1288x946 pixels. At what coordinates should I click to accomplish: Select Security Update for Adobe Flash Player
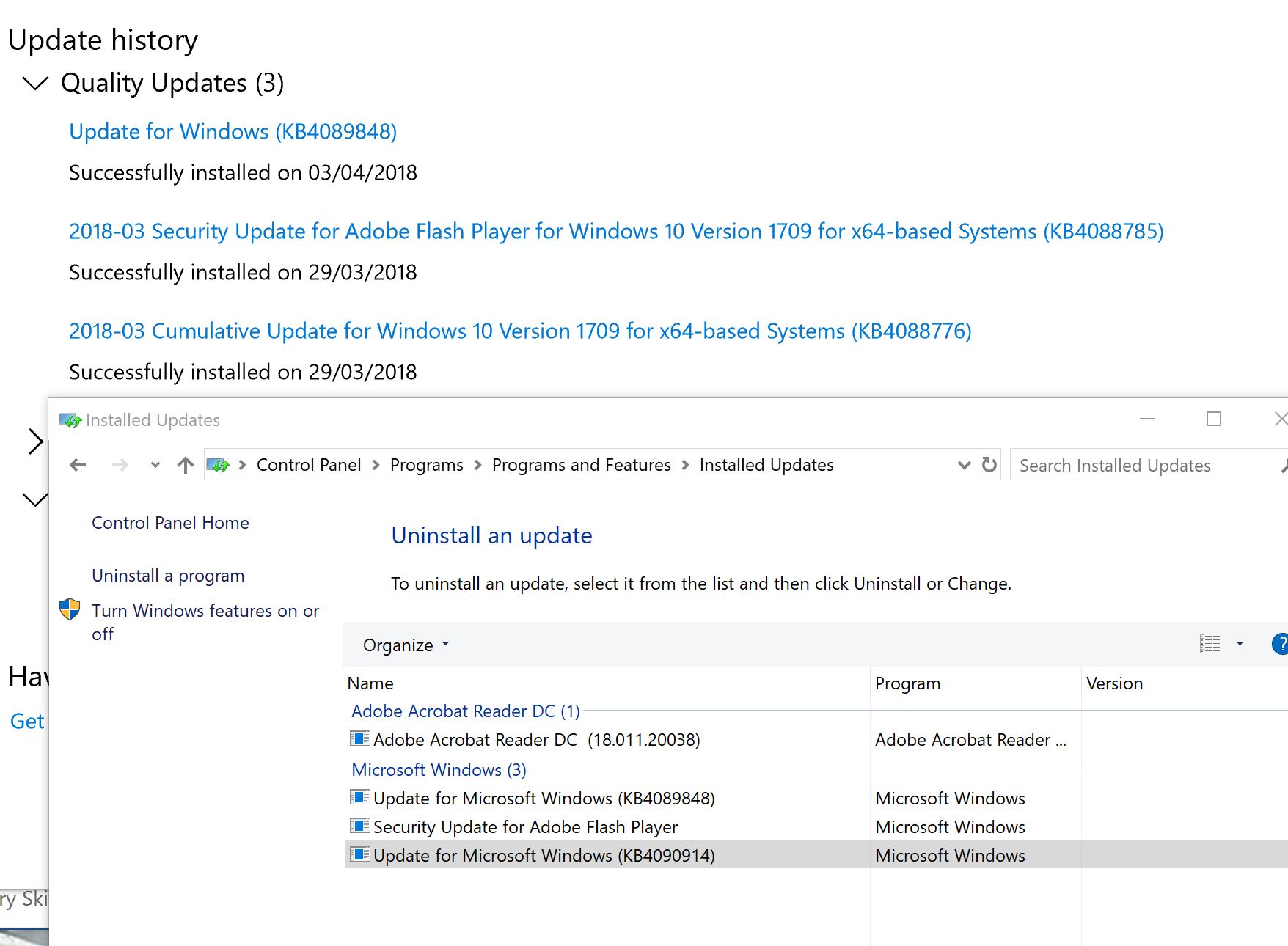[x=525, y=827]
